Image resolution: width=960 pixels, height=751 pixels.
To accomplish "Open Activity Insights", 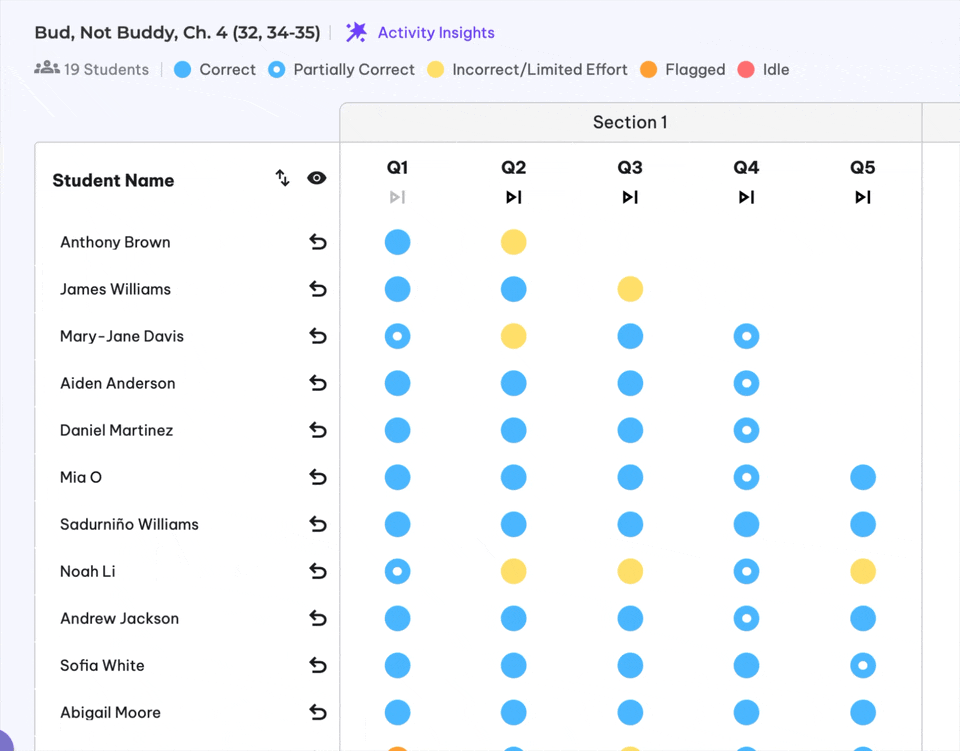I will coord(435,32).
